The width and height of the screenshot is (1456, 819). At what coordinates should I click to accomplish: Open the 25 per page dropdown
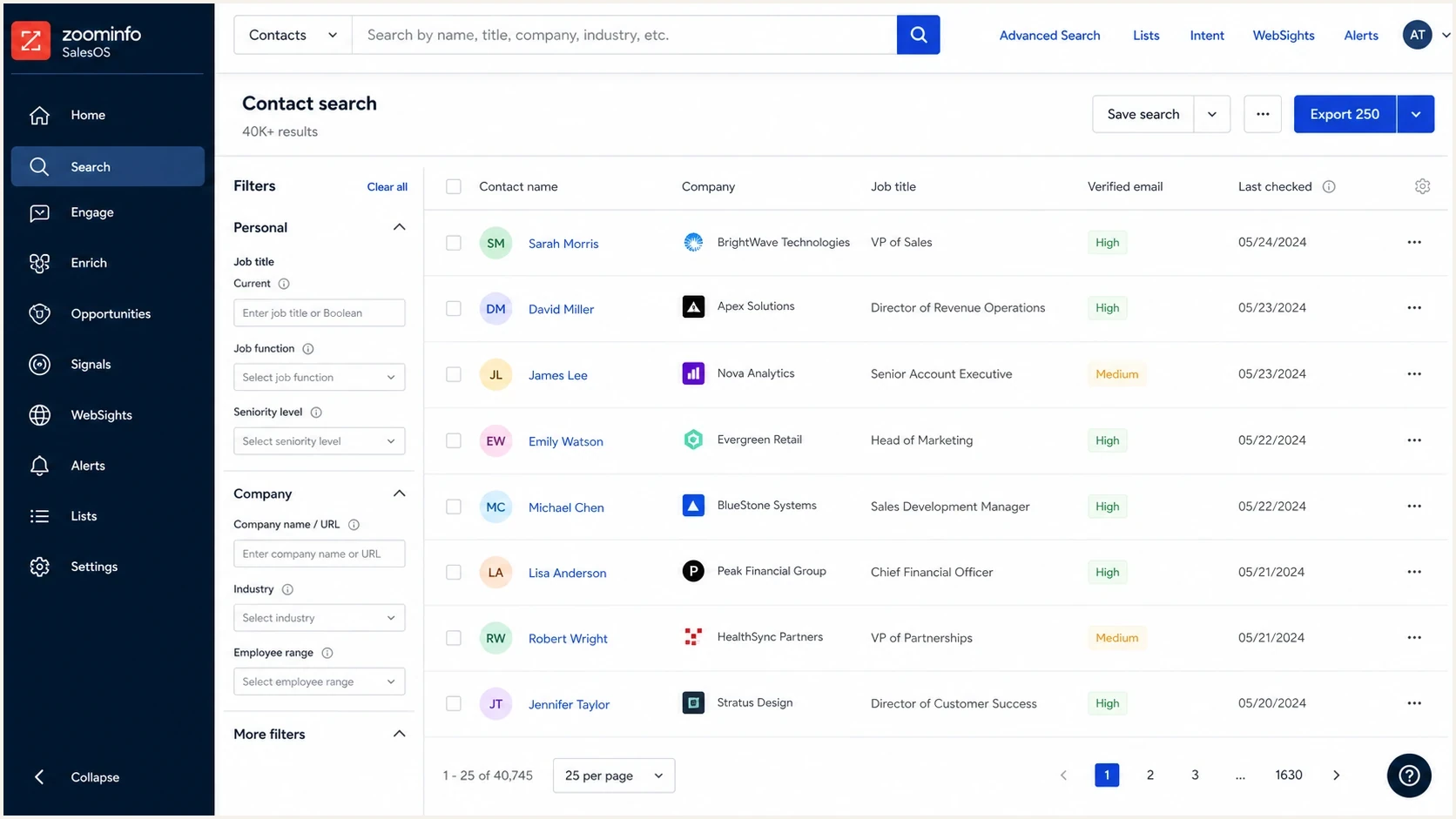point(614,775)
